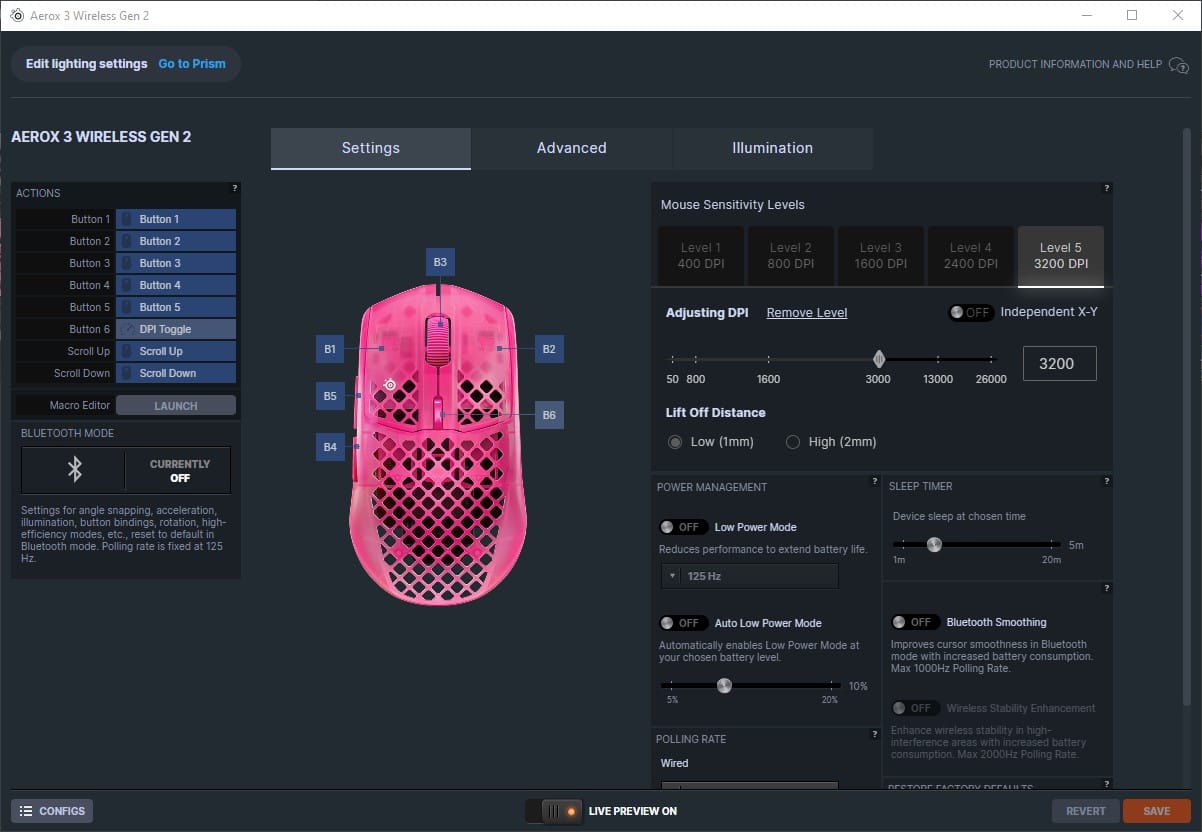Viewport: 1202px width, 832px height.
Task: Click the Go to Prism link
Action: click(x=192, y=64)
